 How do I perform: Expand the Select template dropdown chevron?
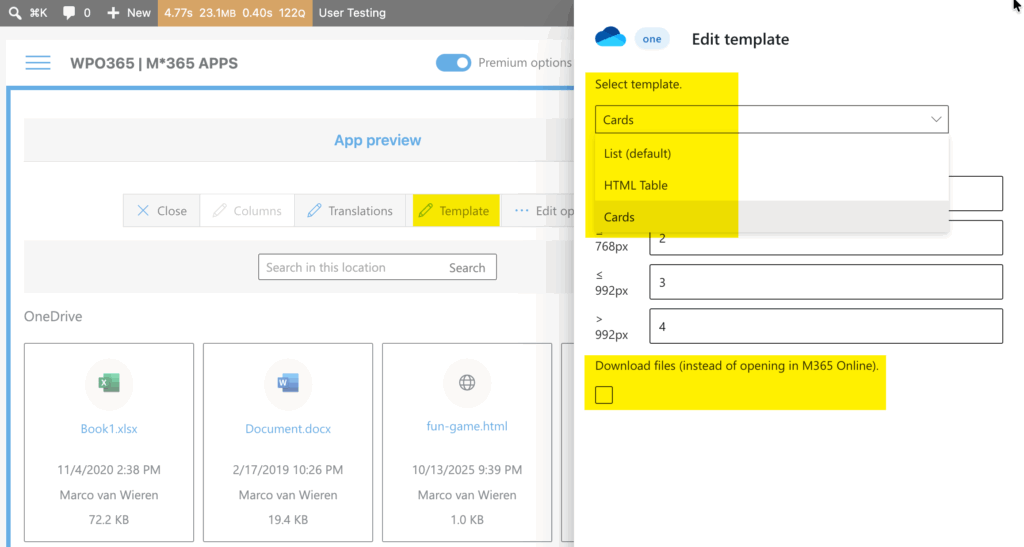click(x=936, y=119)
